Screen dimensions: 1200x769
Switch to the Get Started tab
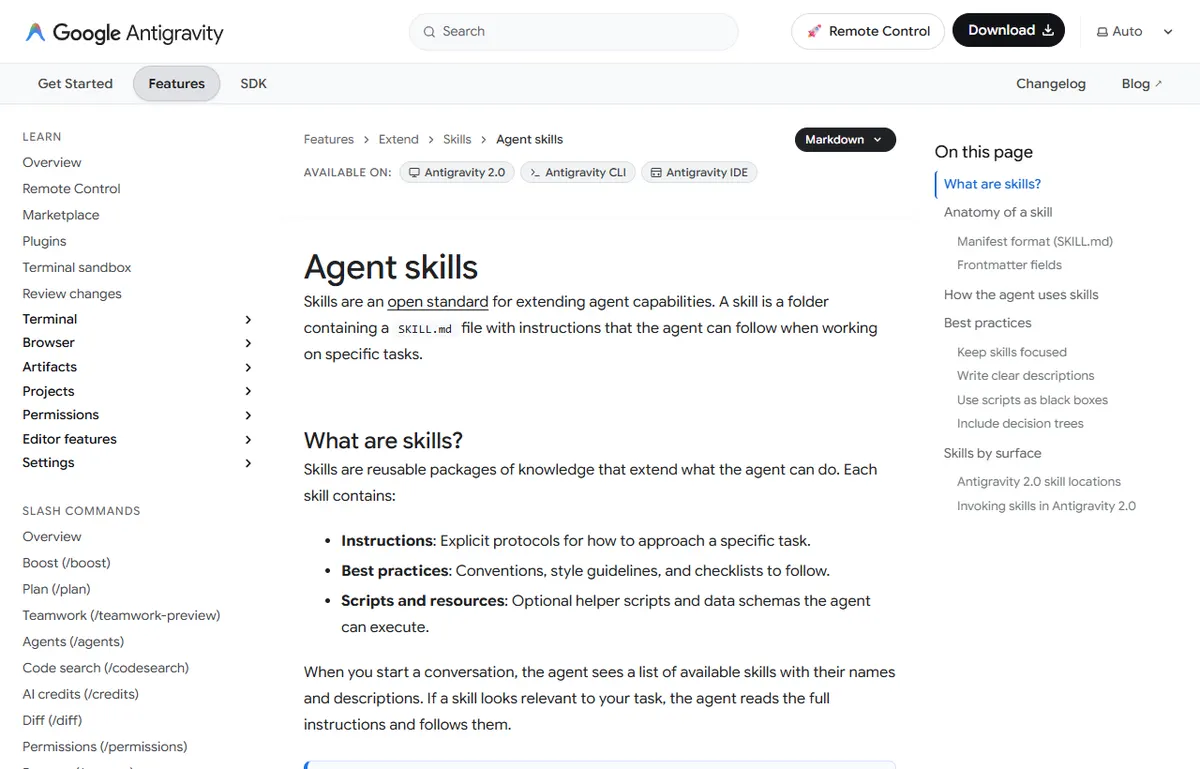tap(75, 84)
